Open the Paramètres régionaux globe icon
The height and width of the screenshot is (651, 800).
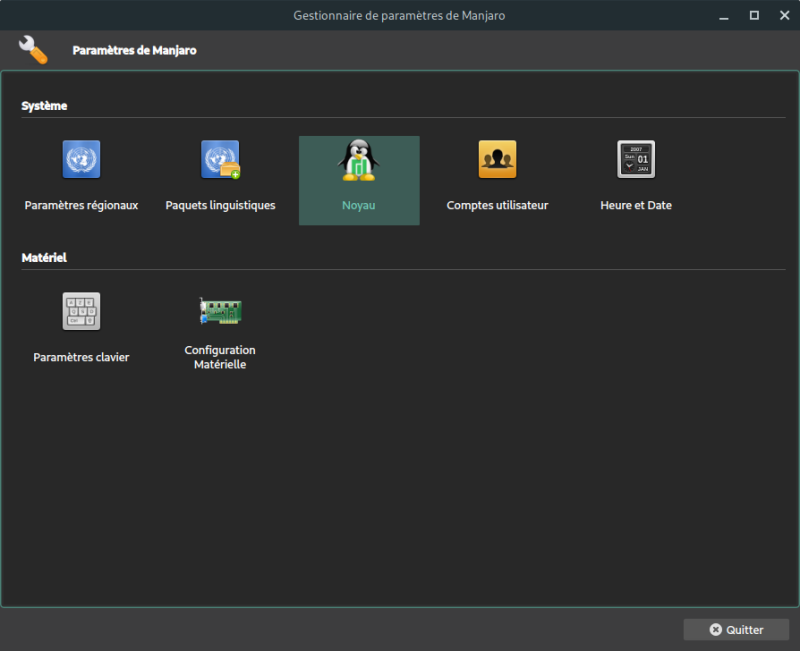click(81, 159)
